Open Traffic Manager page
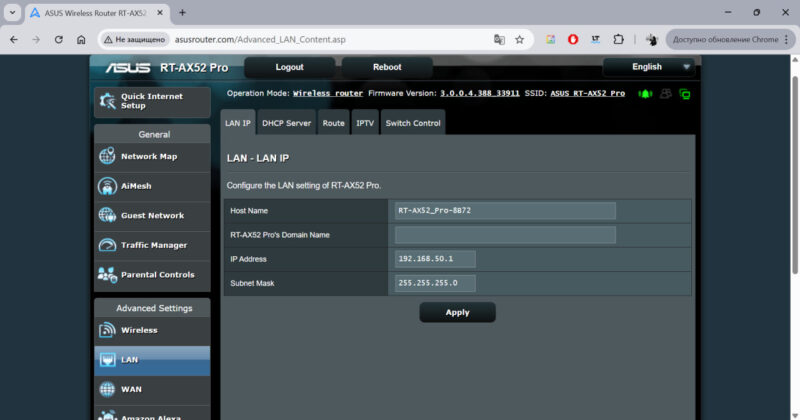 (x=152, y=245)
